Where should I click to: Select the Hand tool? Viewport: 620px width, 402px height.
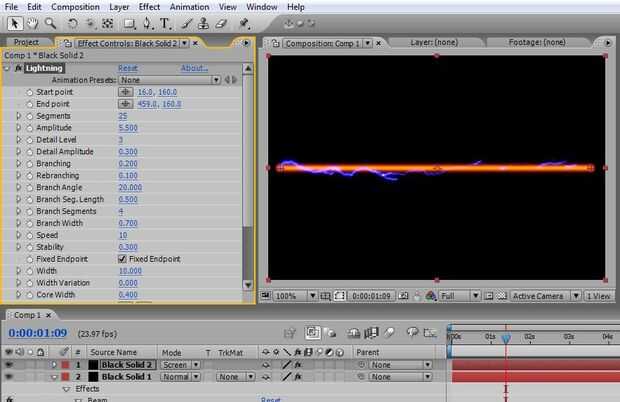[x=32, y=23]
